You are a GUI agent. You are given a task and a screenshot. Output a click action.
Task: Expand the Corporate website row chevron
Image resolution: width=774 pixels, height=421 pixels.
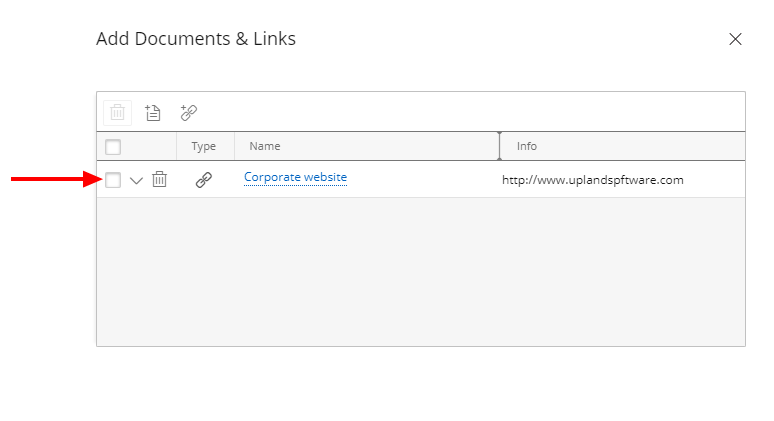tap(136, 181)
